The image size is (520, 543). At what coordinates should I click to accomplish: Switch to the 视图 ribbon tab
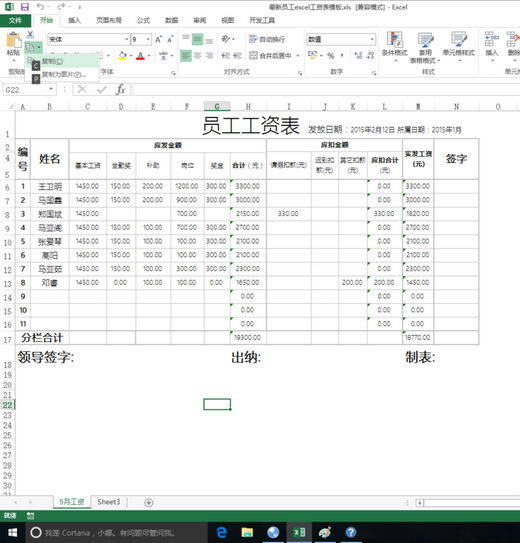pyautogui.click(x=227, y=20)
